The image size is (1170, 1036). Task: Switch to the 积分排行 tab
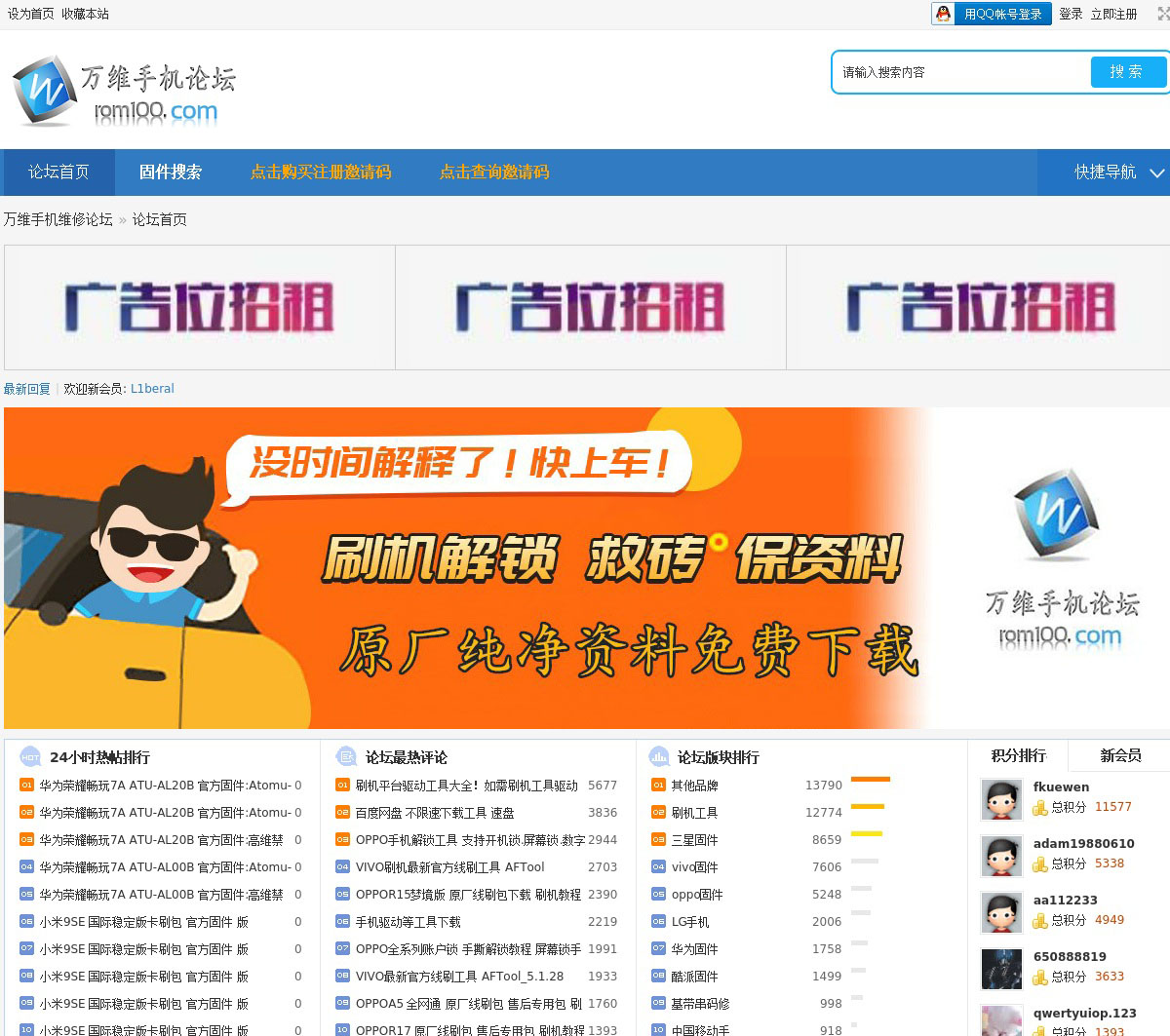coord(1018,755)
